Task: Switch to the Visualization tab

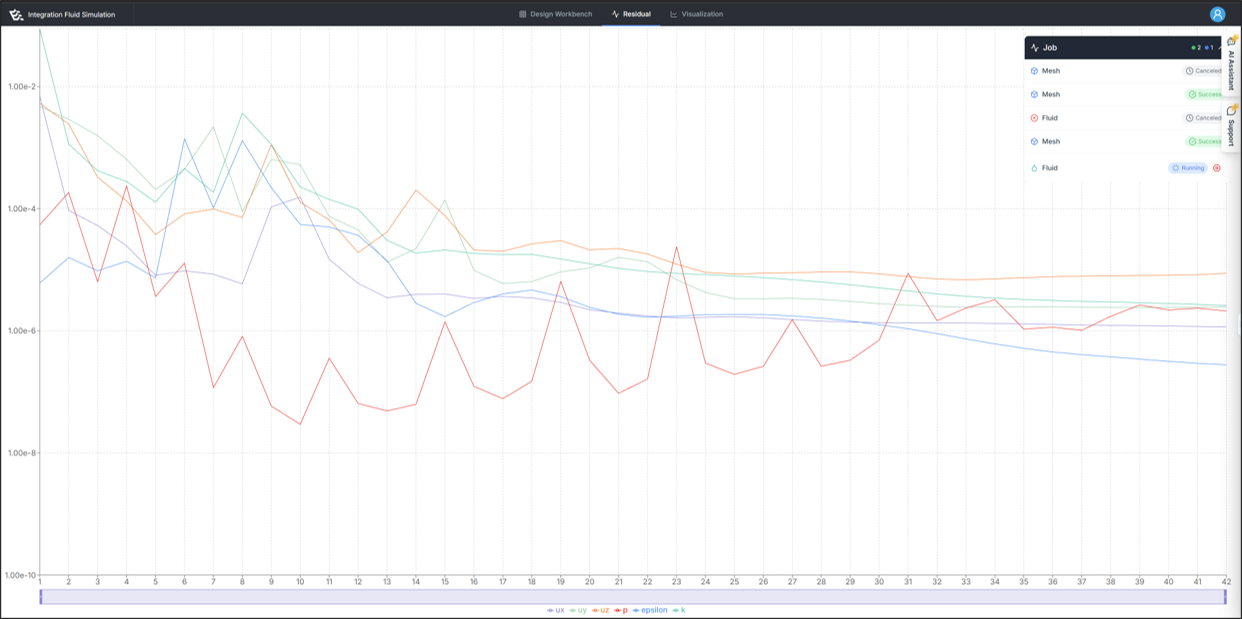Action: 699,14
